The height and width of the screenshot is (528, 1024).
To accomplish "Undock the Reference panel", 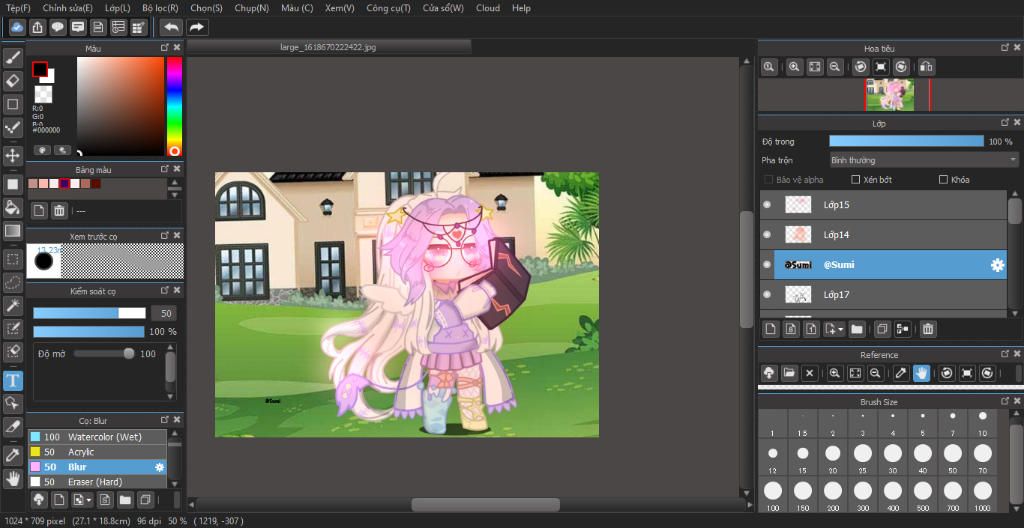I will (1004, 354).
